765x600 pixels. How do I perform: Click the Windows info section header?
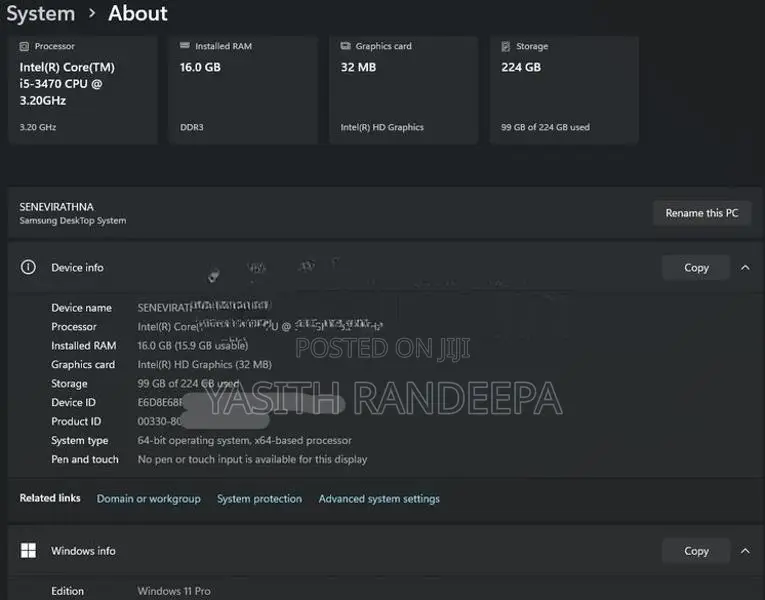[384, 551]
